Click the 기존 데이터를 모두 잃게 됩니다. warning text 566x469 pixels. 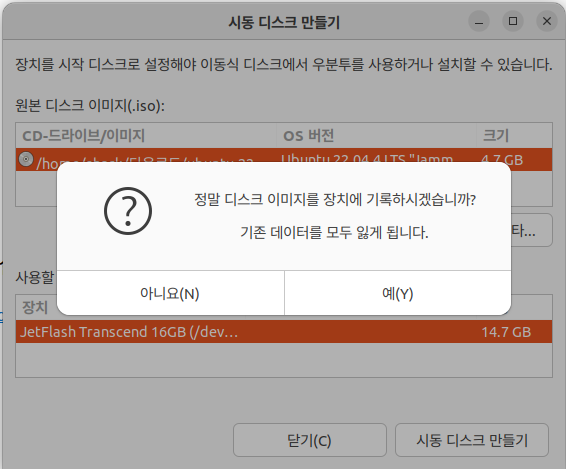tap(335, 232)
